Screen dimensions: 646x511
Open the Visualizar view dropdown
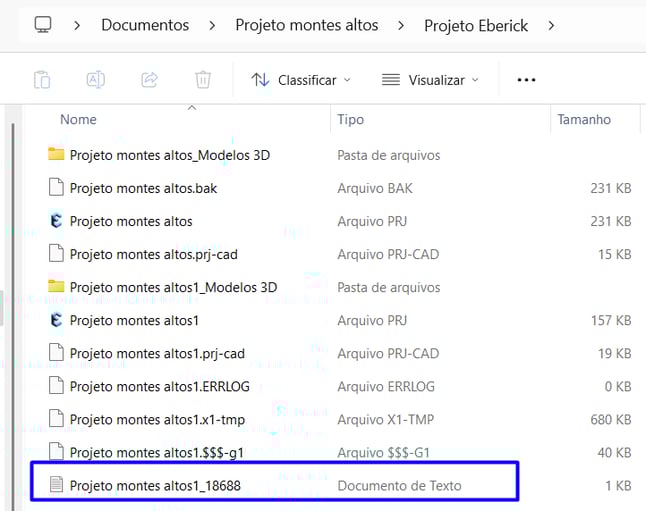(430, 80)
